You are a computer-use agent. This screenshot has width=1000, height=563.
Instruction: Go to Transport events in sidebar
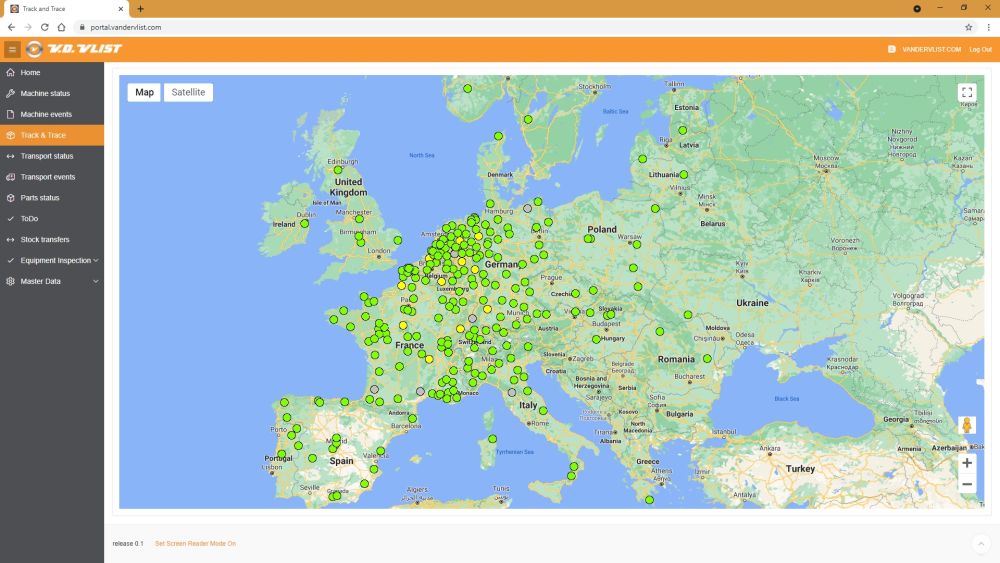pyautogui.click(x=47, y=177)
